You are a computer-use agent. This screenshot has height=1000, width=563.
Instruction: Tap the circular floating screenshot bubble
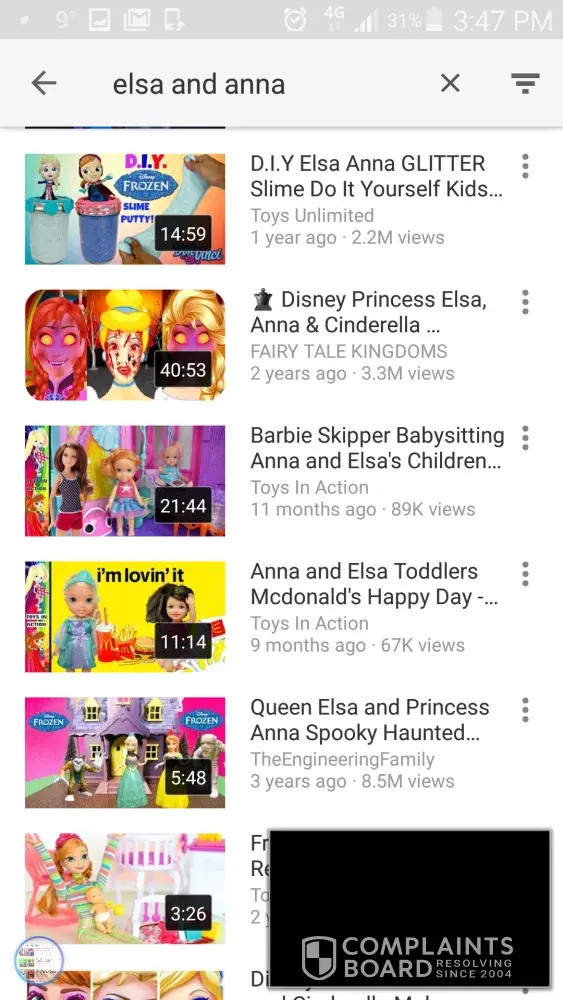tap(40, 960)
